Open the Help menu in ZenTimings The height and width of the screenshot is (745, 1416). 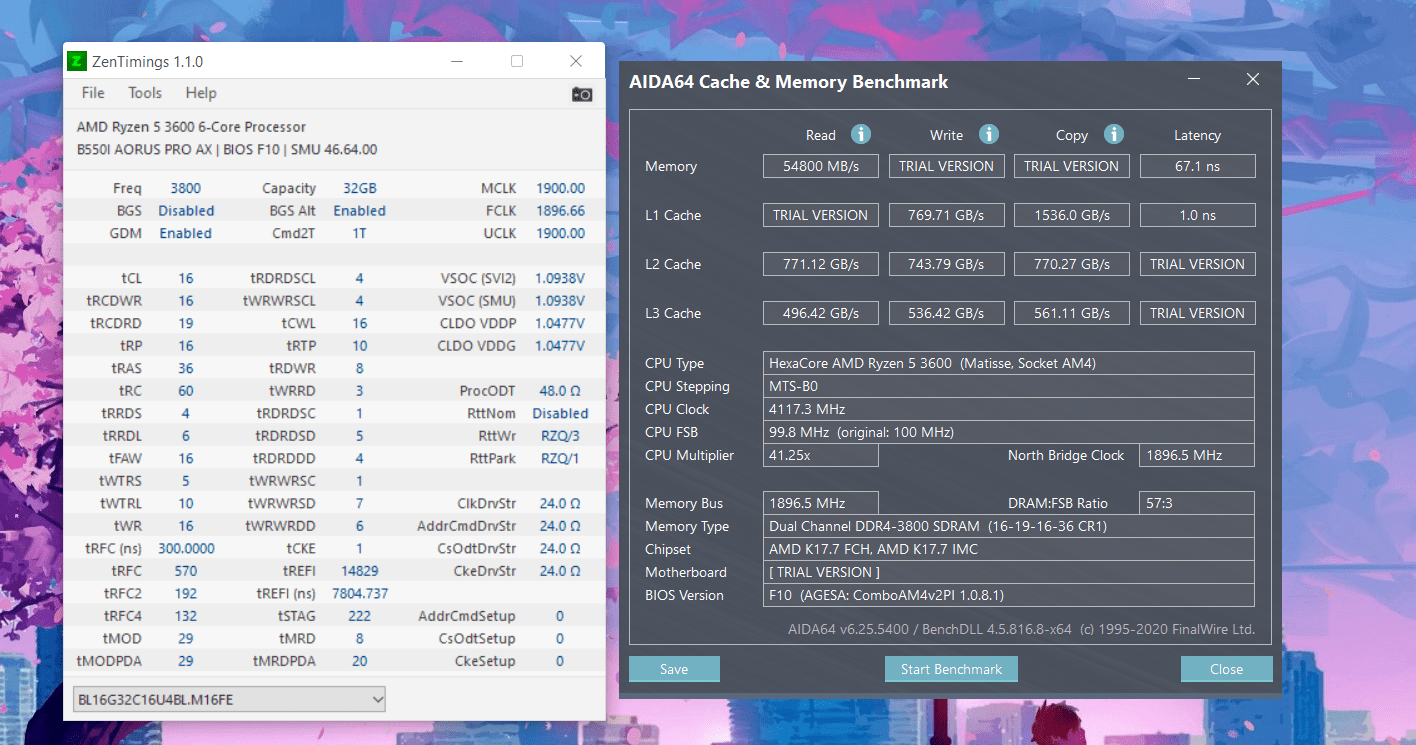pos(201,93)
